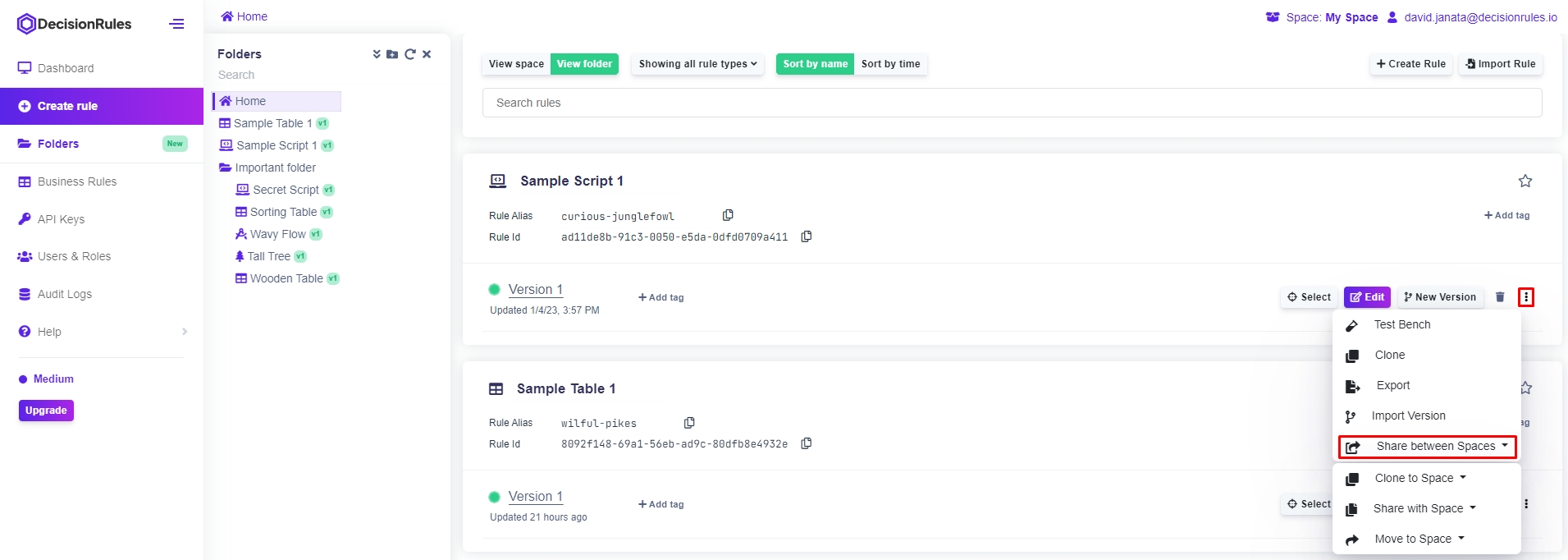Expand the Clone to Space submenu
Screen dimensions: 1568x560
[1419, 478]
